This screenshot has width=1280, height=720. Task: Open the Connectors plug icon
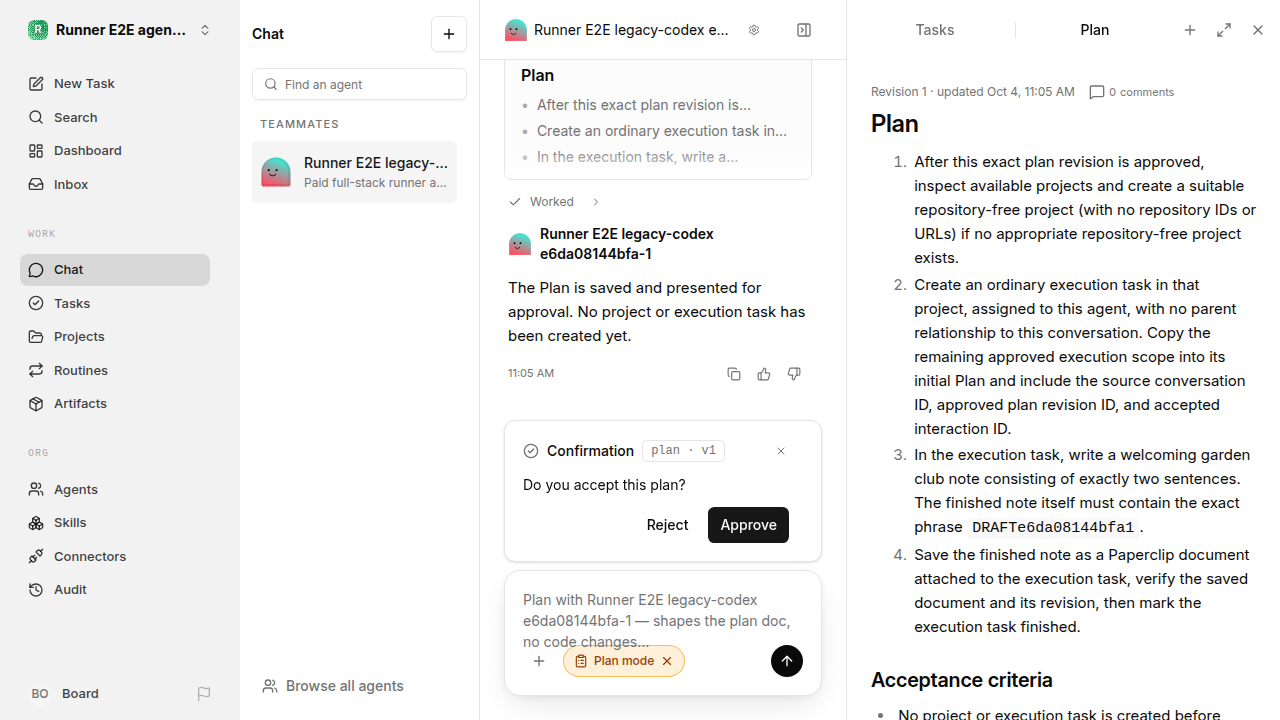point(36,556)
